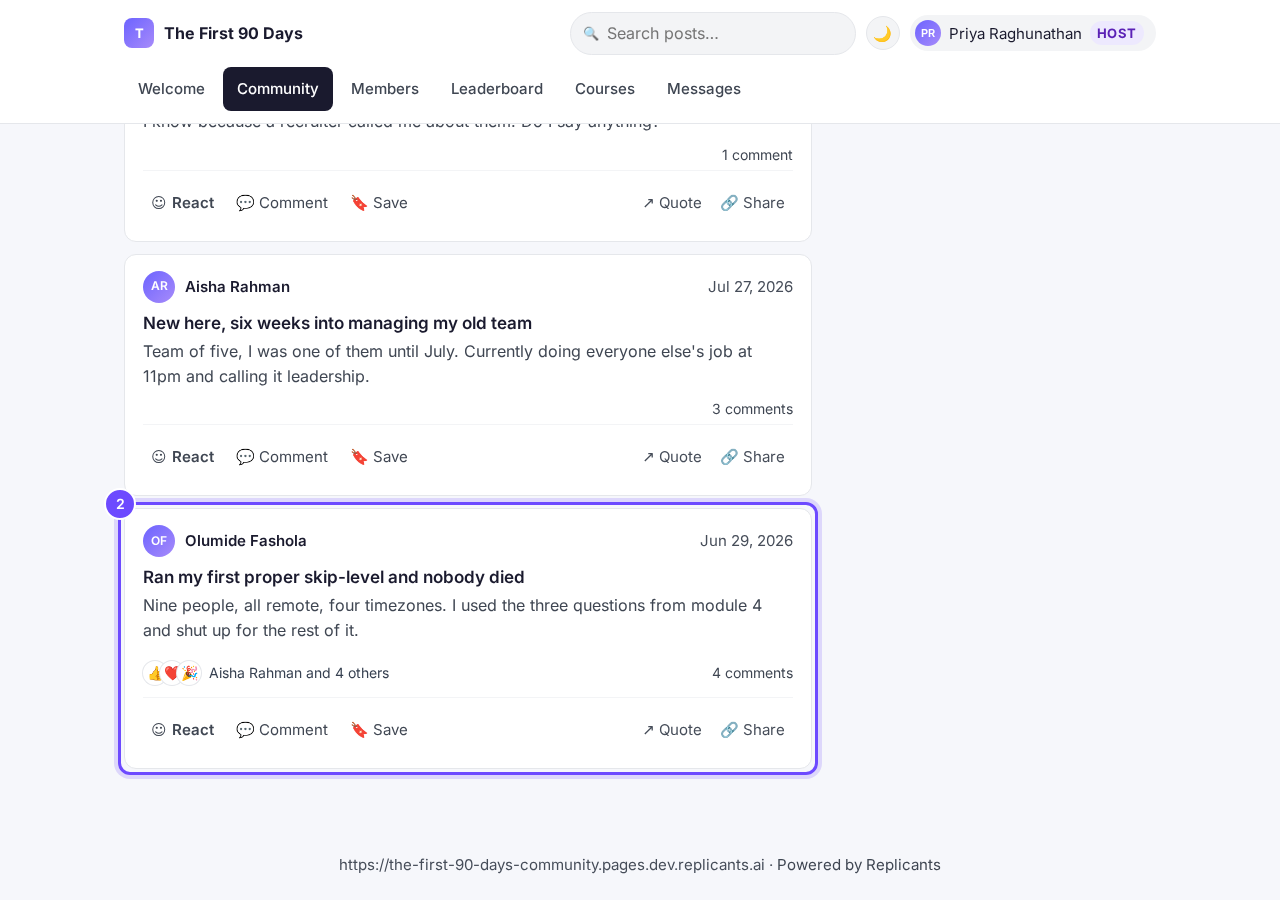Expand the 4 comments on Olumide's post
This screenshot has width=1280, height=900.
pos(752,673)
